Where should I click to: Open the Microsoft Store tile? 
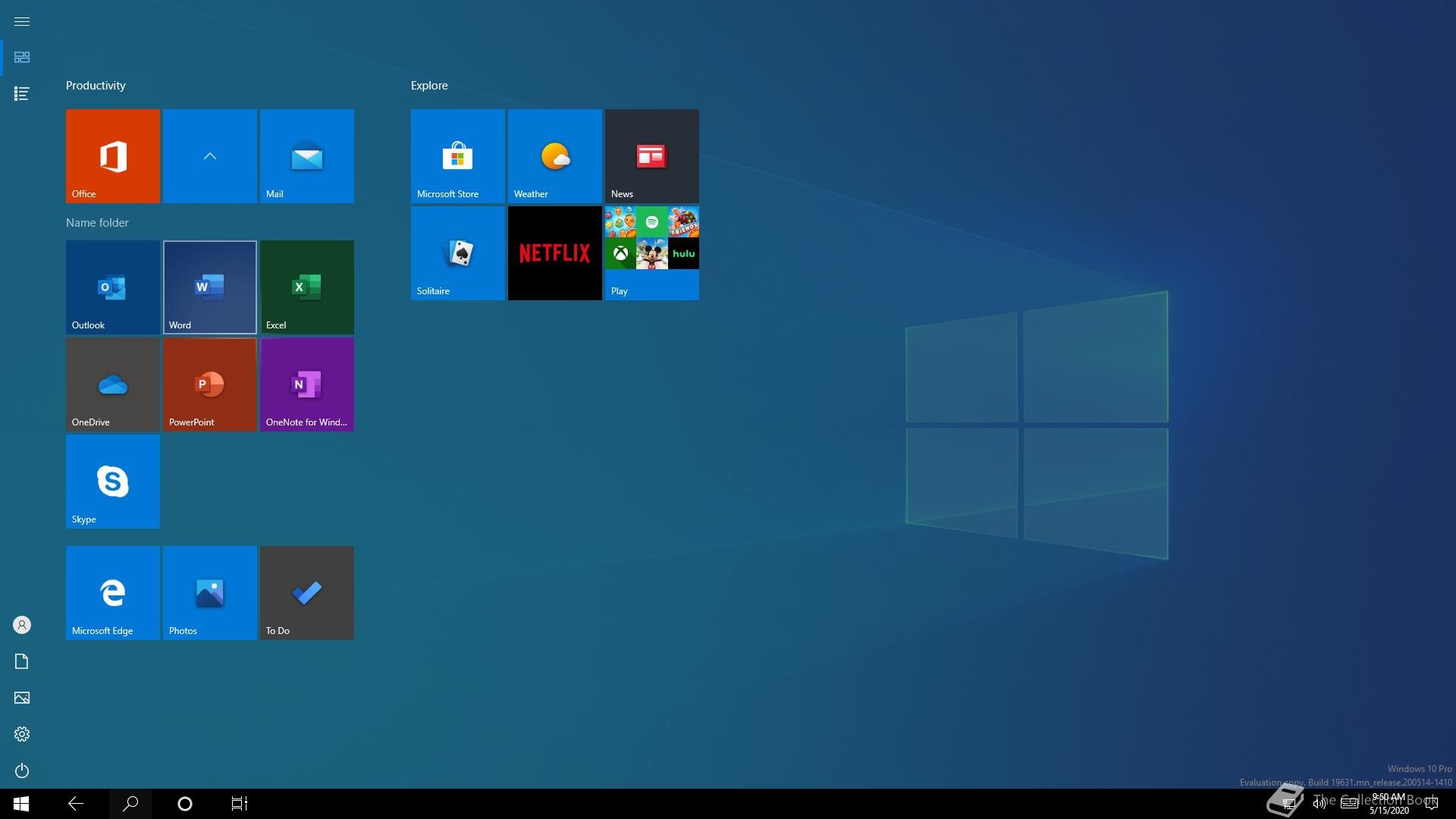click(457, 155)
